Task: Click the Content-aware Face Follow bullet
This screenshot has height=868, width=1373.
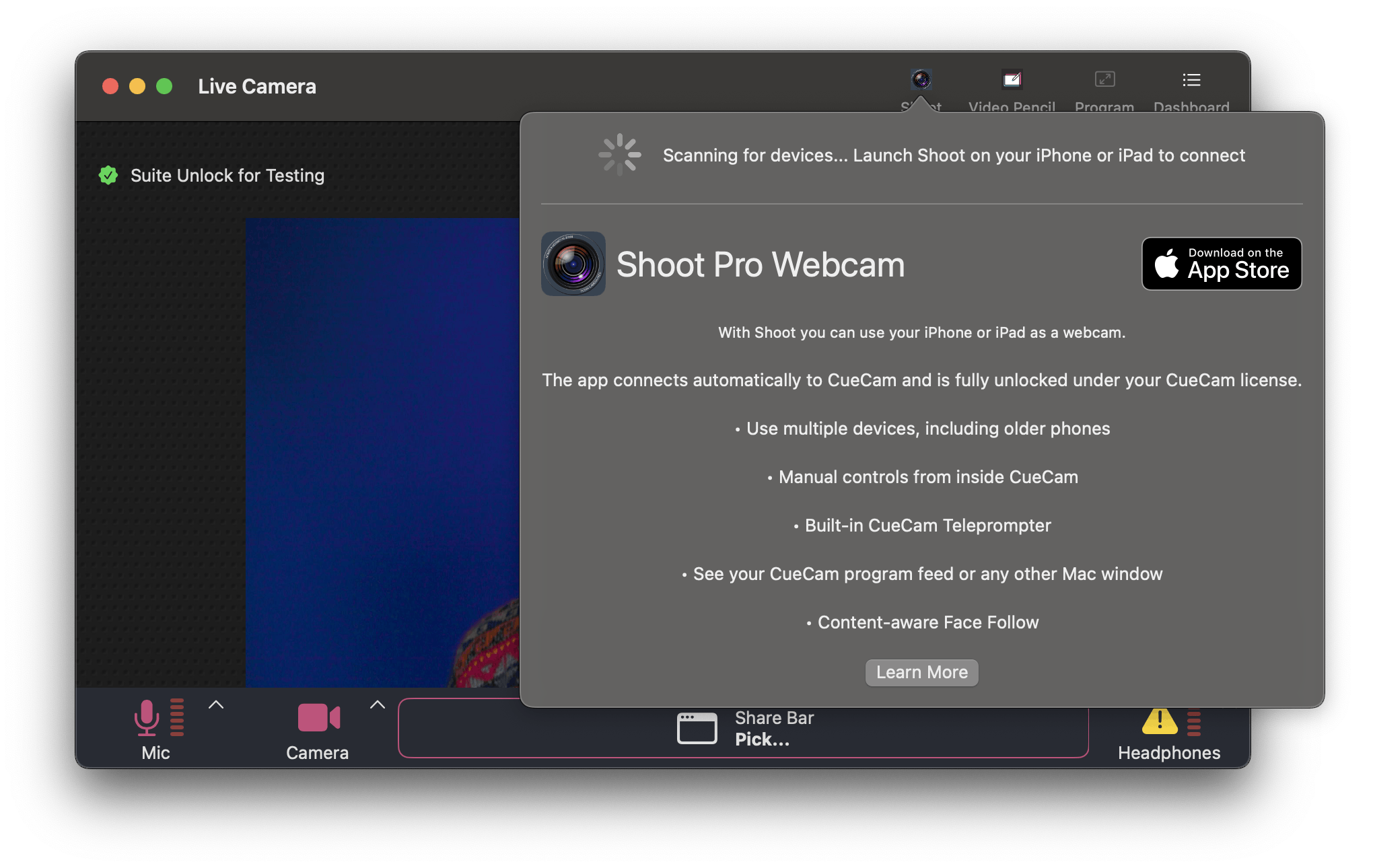Action: tap(922, 622)
